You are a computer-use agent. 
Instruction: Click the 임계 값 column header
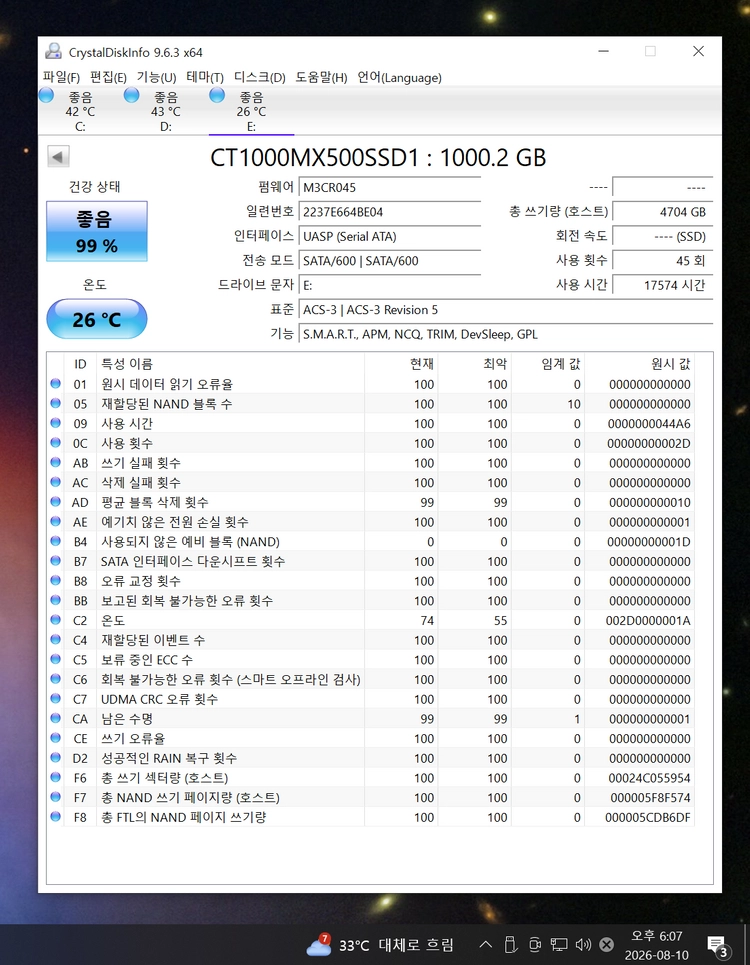548,364
